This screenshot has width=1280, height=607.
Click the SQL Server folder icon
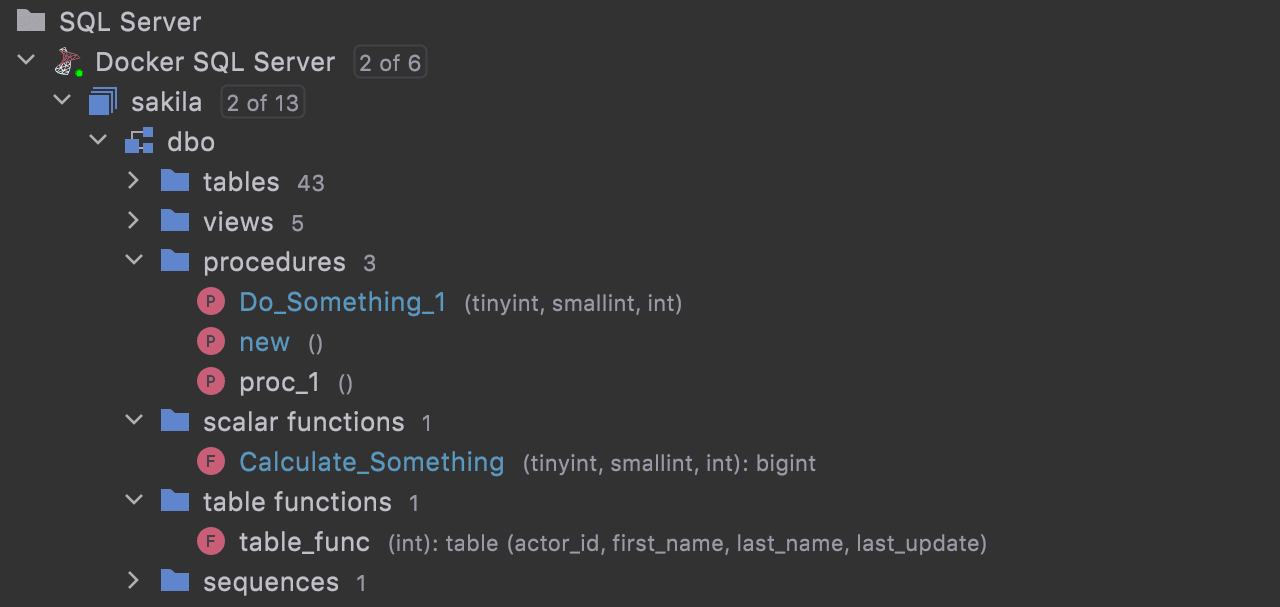coord(32,20)
